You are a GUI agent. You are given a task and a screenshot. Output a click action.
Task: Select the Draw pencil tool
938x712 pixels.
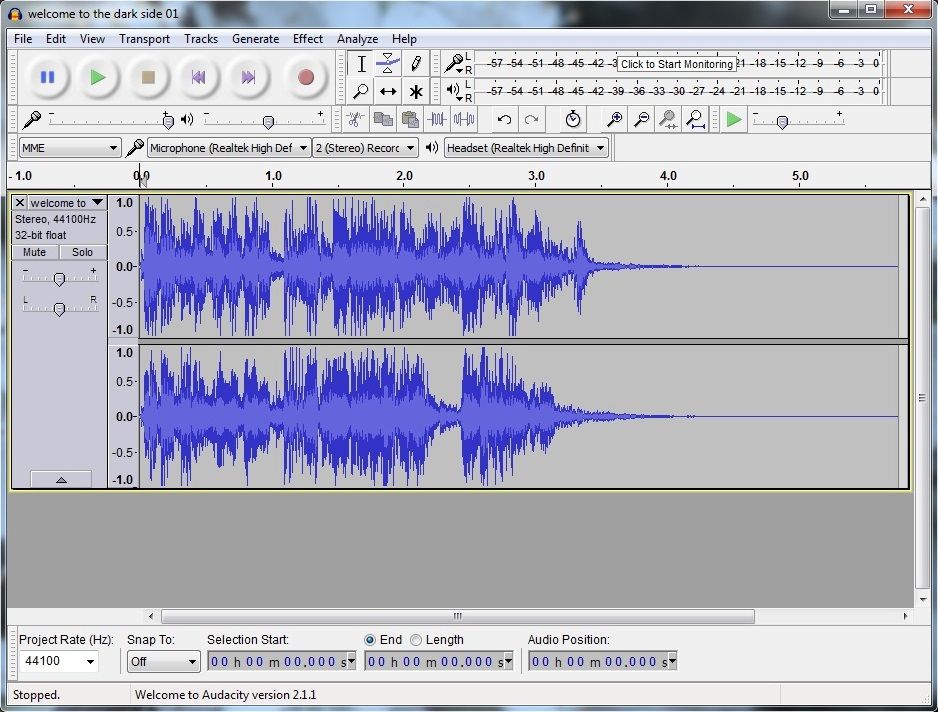[x=416, y=64]
